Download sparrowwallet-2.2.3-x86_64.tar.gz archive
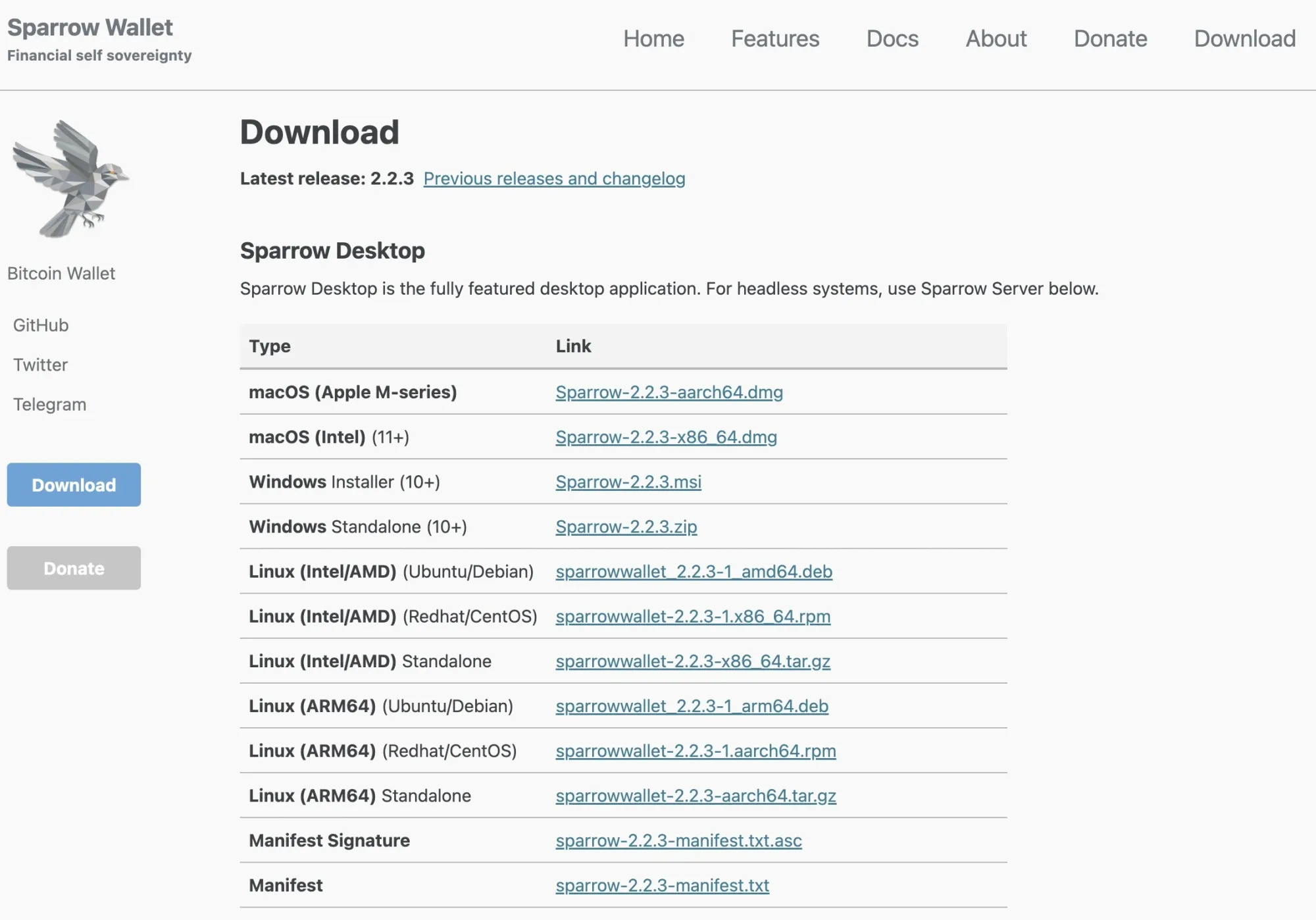1316x920 pixels. click(x=693, y=661)
